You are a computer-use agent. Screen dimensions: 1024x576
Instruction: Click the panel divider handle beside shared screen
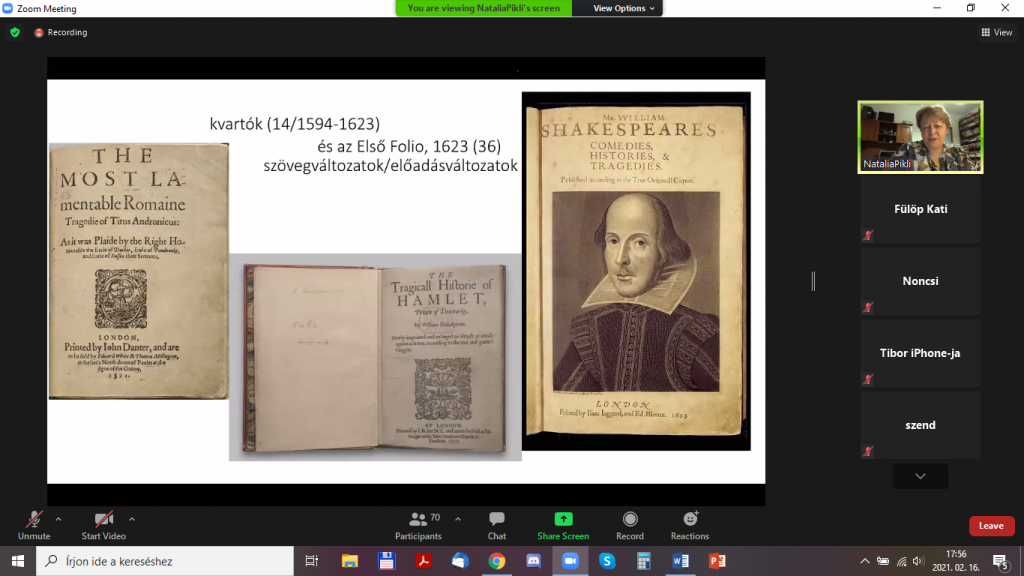pos(813,281)
